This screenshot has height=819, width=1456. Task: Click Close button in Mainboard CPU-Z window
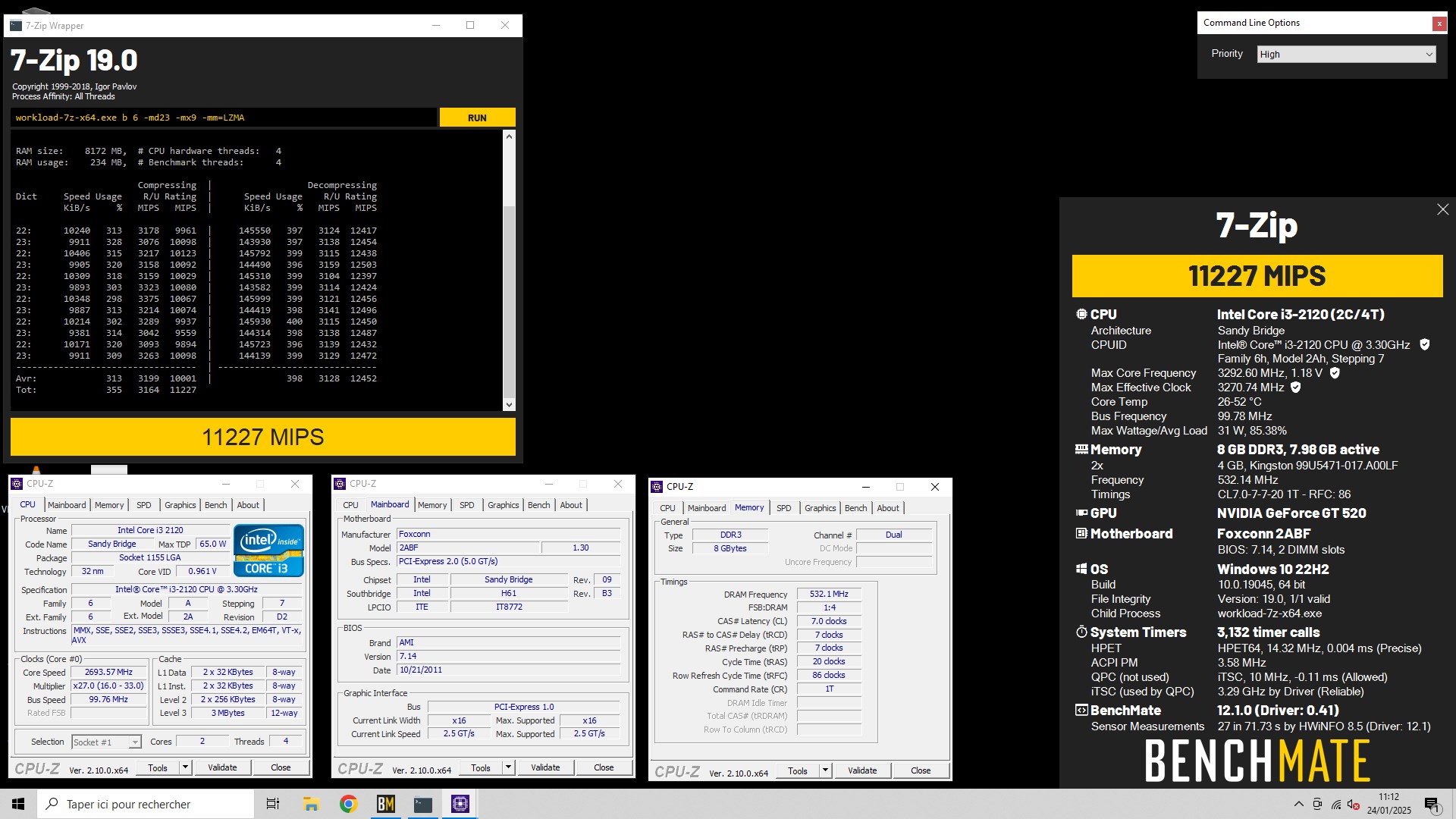(x=604, y=768)
